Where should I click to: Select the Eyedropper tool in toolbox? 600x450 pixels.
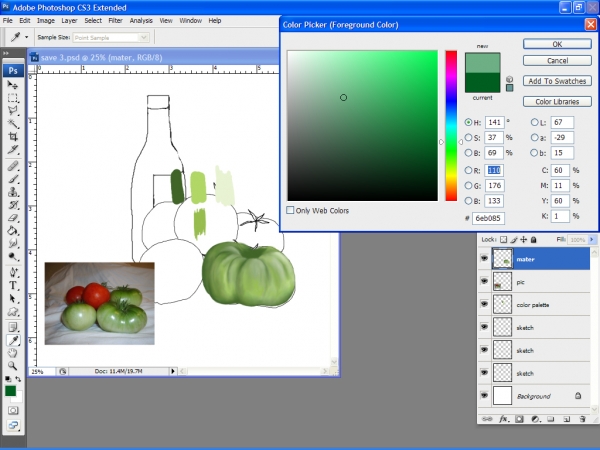(x=13, y=340)
